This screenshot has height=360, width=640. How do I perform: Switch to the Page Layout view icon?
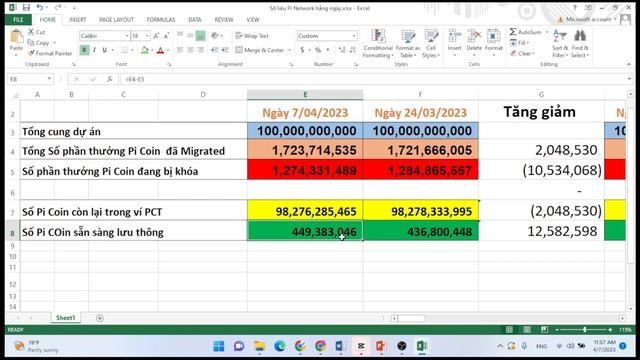[x=527, y=329]
